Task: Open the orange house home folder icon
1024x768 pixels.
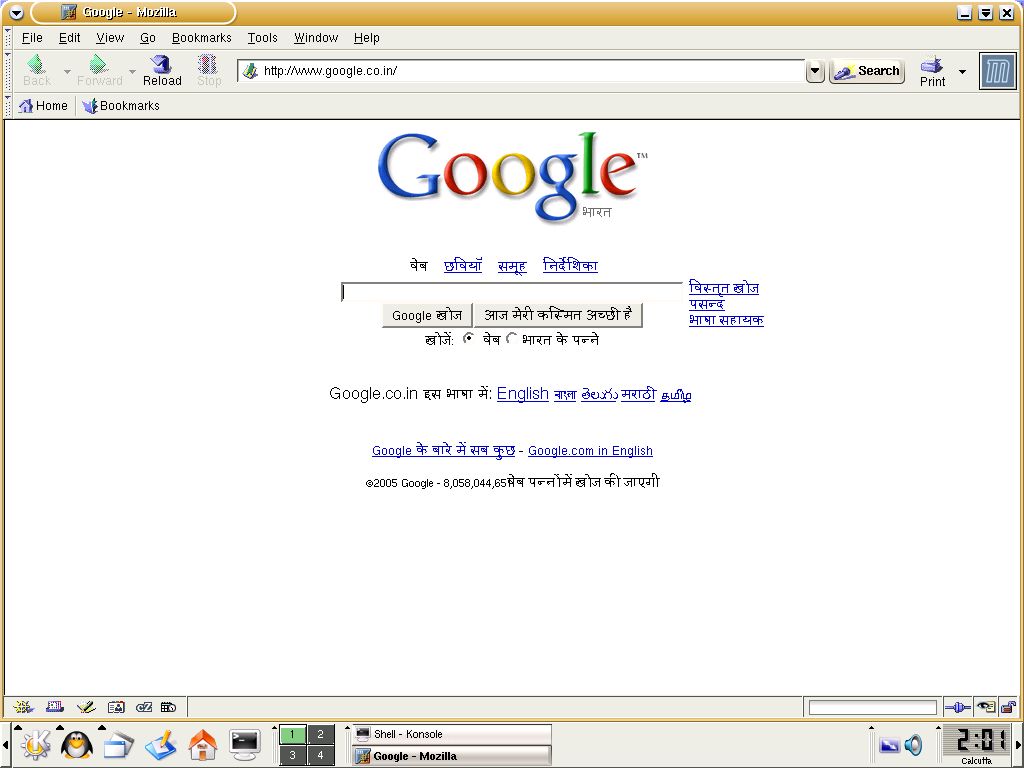Action: point(202,744)
